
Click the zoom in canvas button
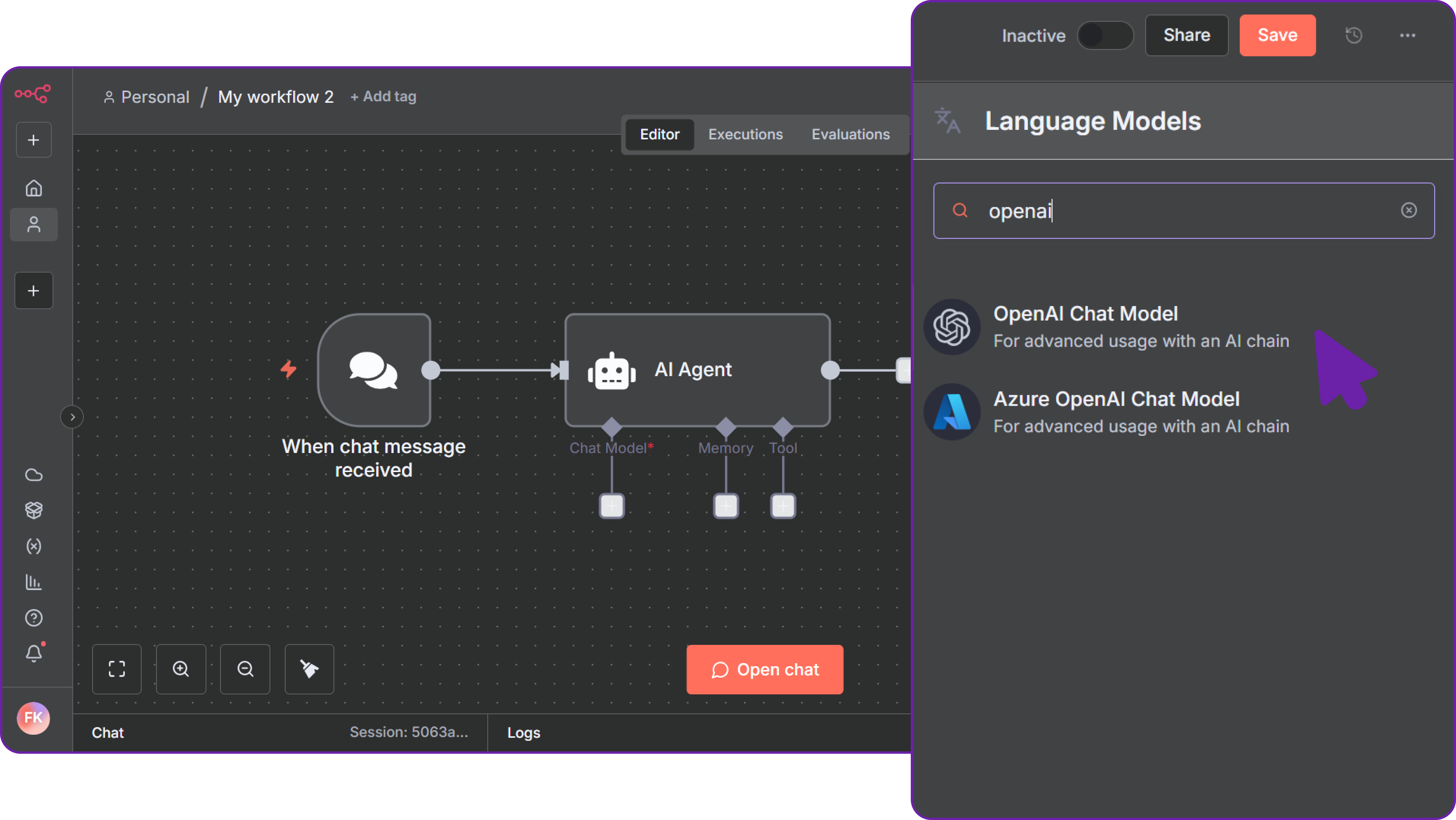point(181,668)
